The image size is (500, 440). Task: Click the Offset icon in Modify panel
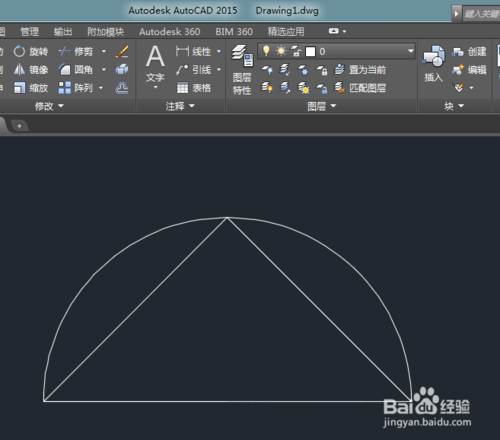(122, 88)
